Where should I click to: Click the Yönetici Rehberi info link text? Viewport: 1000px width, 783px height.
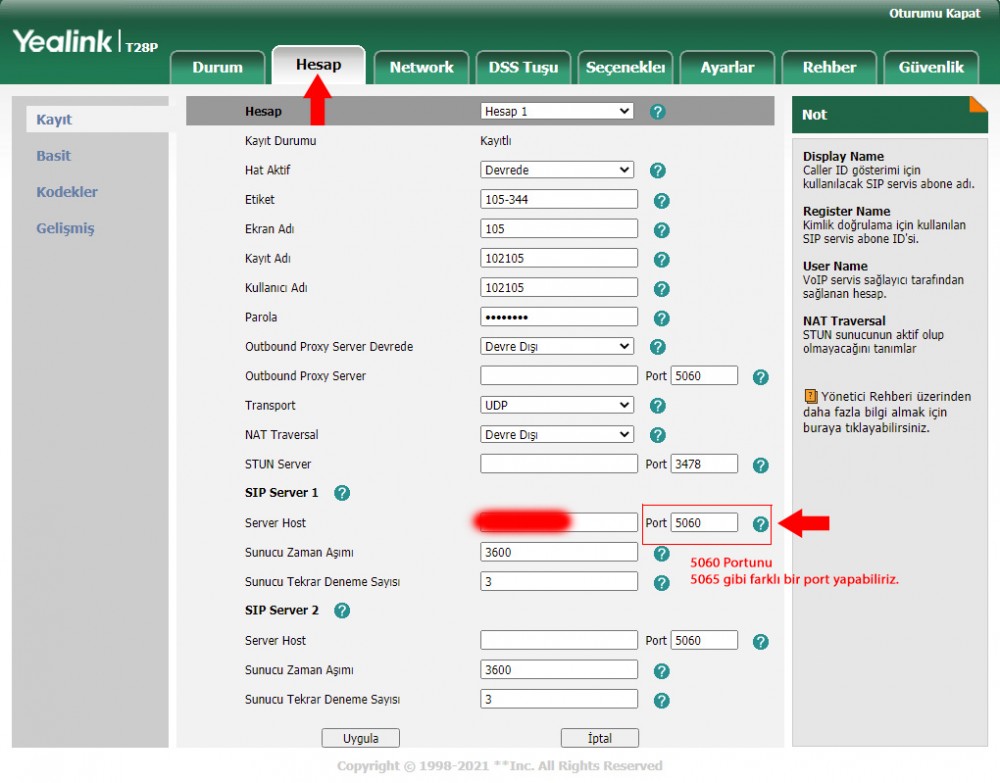[887, 412]
